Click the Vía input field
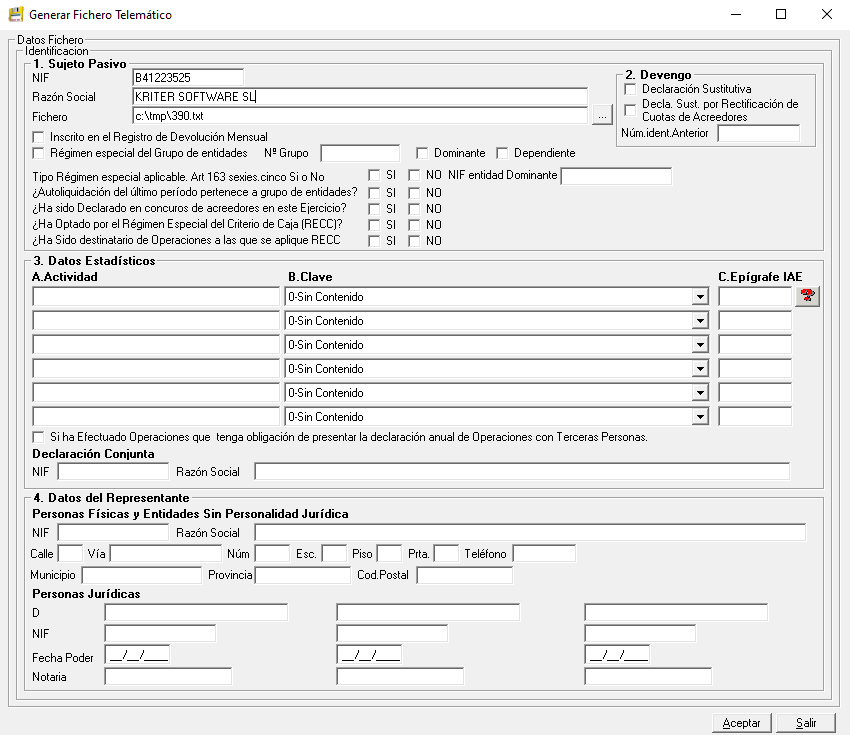Screen dimensions: 850x735 pos(166,553)
